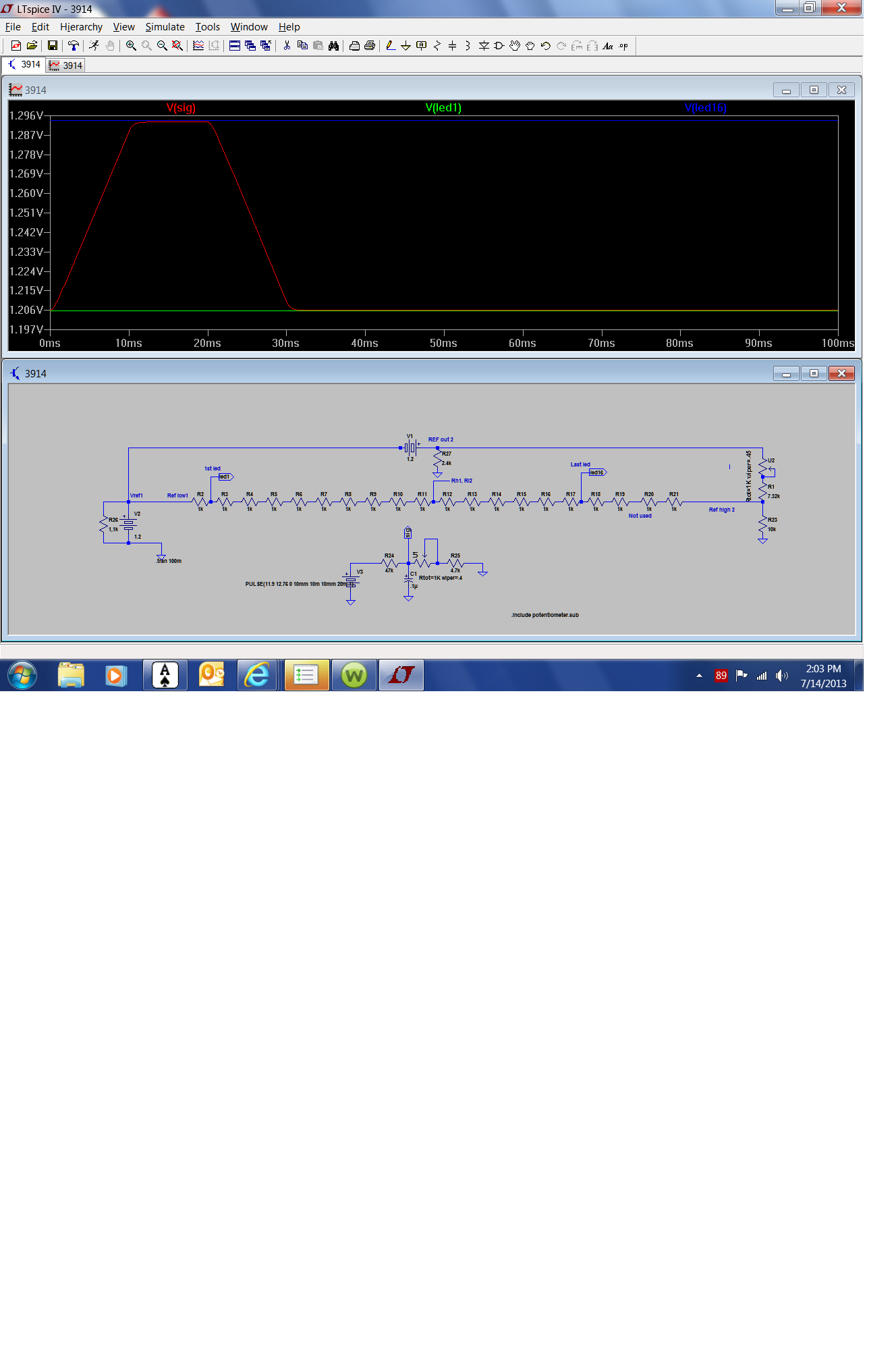Viewport: 896px width, 1350px height.
Task: Save the schematic with floppy icon
Action: (52, 46)
